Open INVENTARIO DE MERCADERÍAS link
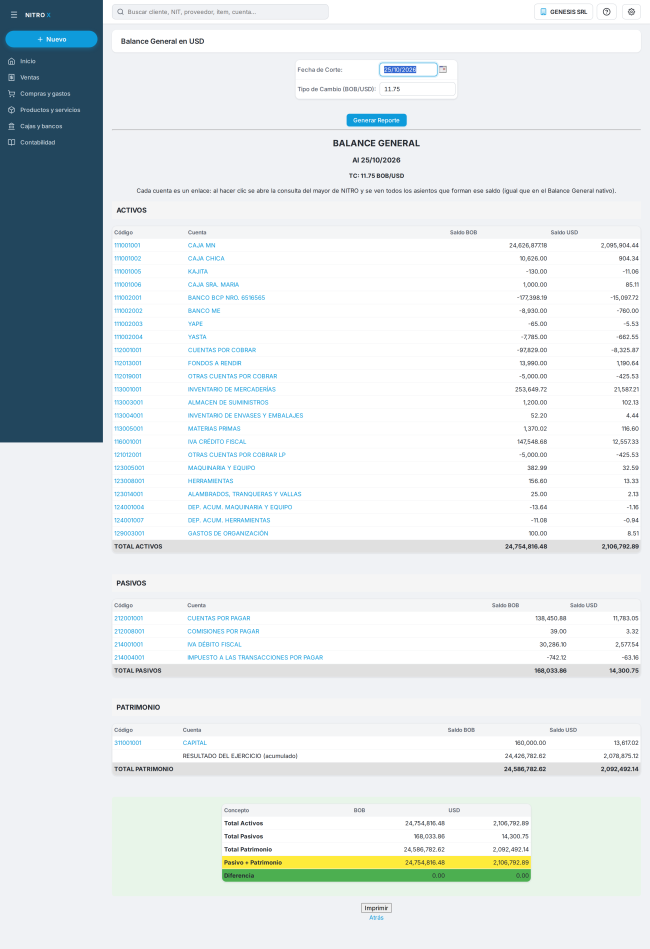The height and width of the screenshot is (949, 650). click(231, 390)
